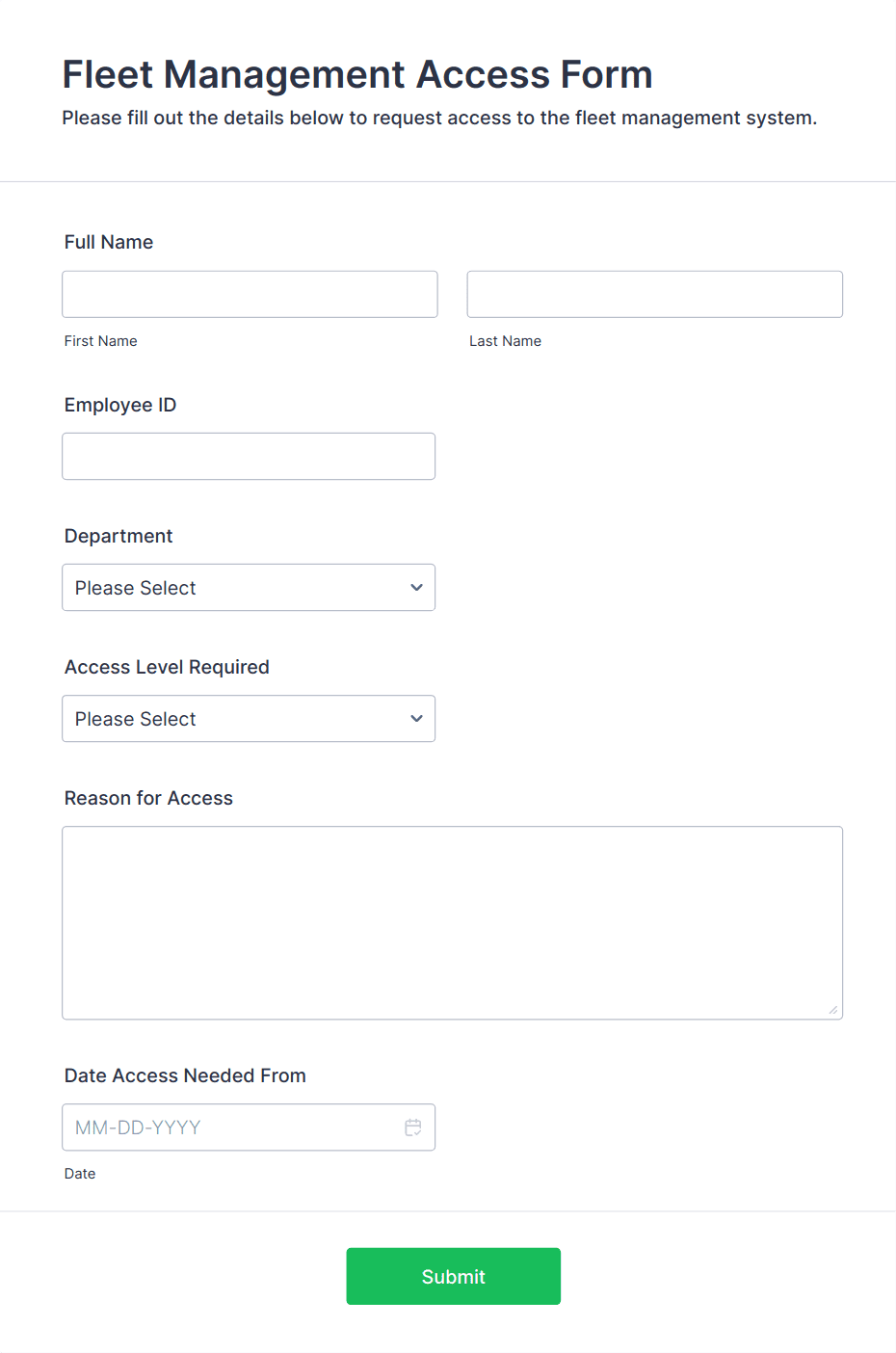Click the Access Level dropdown chevron

(416, 718)
